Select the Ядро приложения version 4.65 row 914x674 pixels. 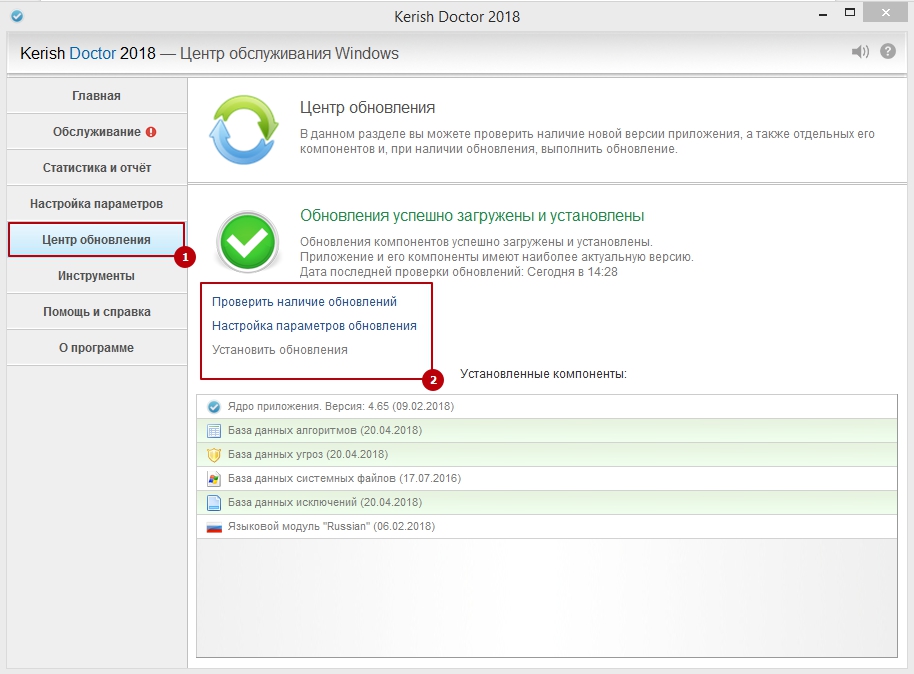coord(547,406)
